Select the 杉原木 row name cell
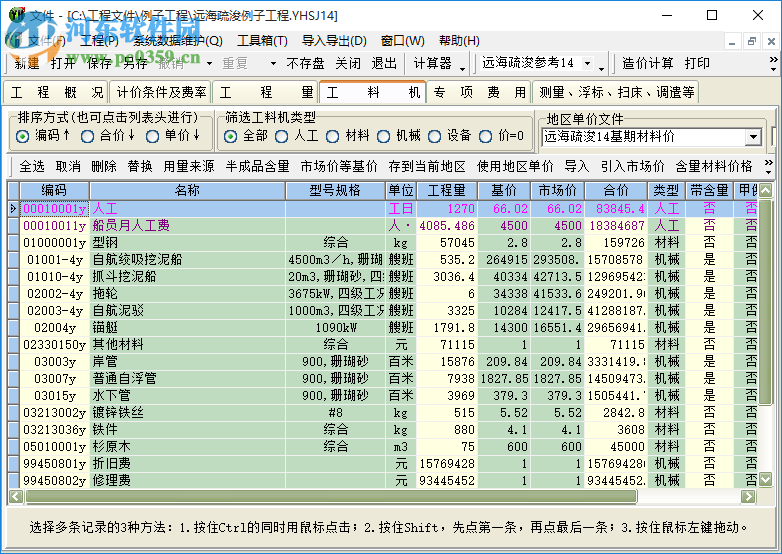 click(188, 446)
